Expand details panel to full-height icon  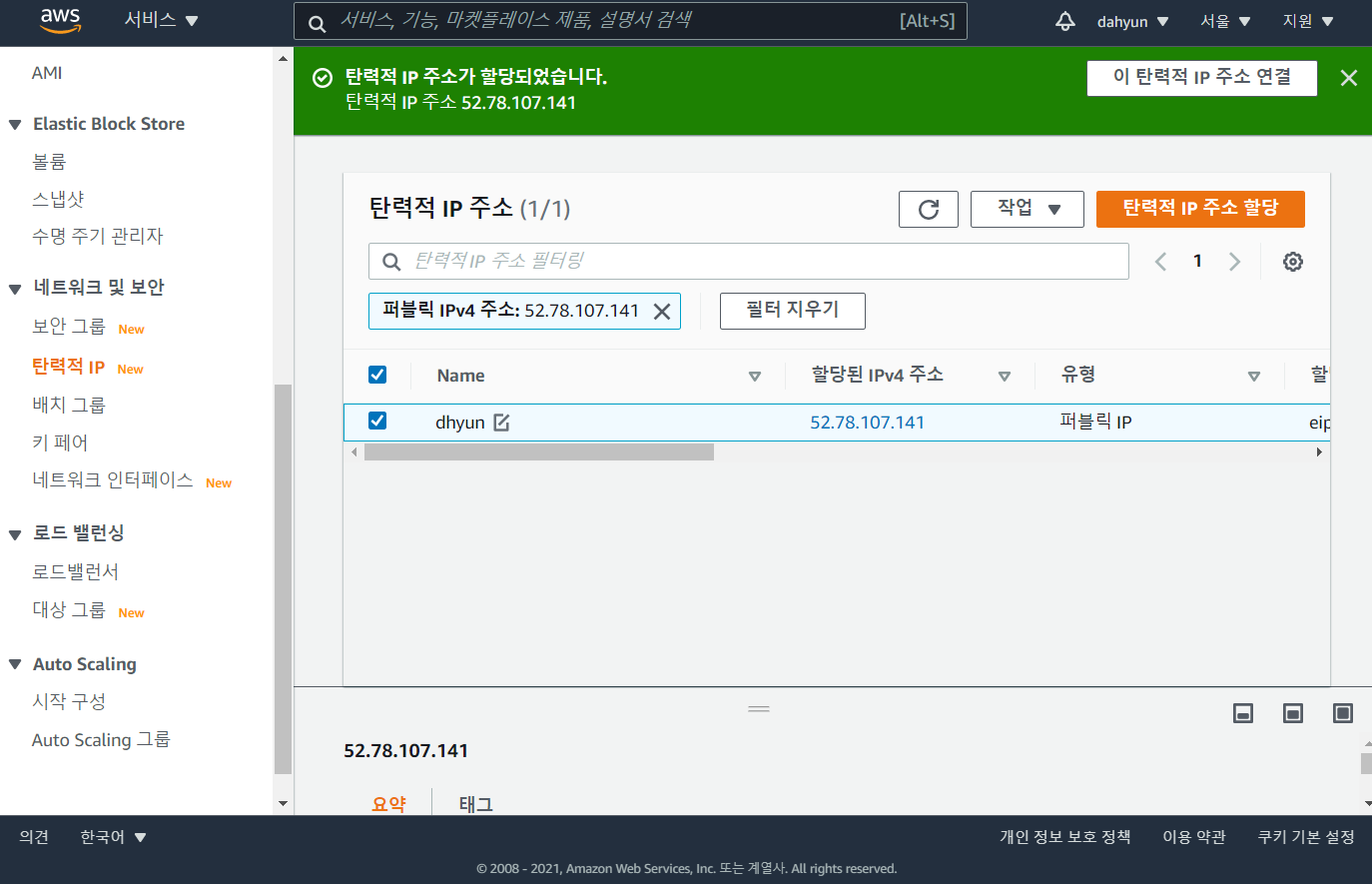(1343, 713)
